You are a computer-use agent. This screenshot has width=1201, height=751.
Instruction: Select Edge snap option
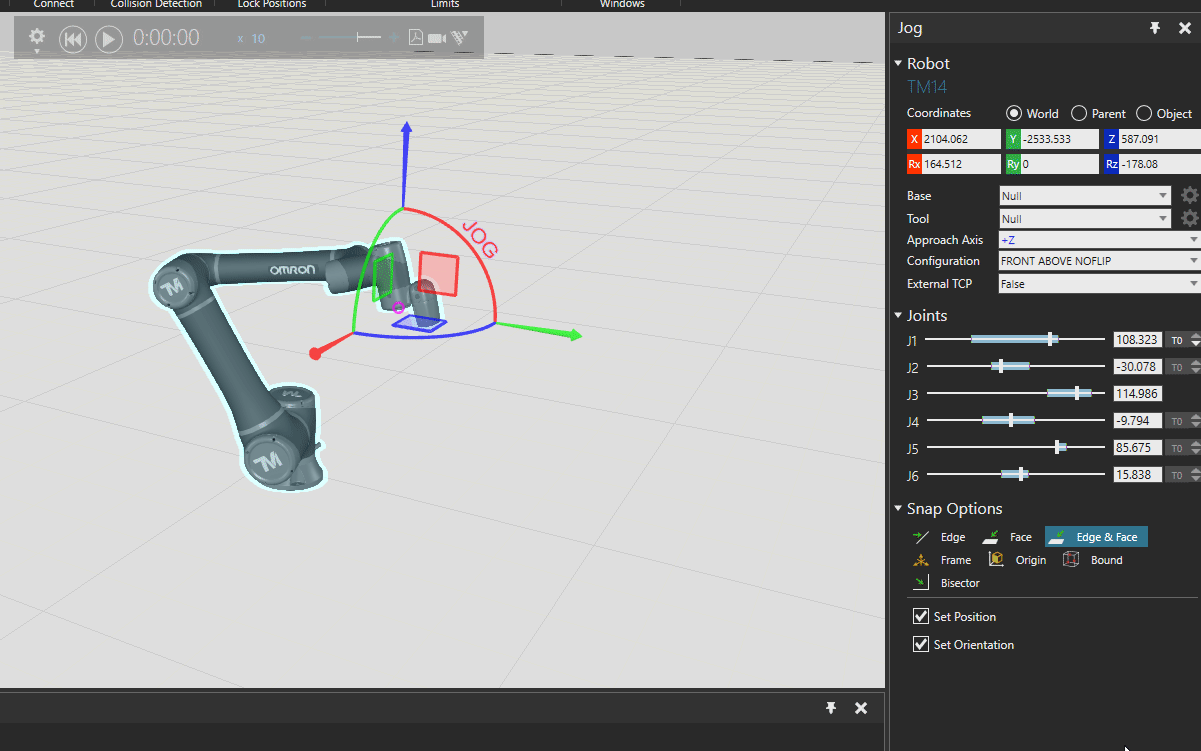point(939,537)
